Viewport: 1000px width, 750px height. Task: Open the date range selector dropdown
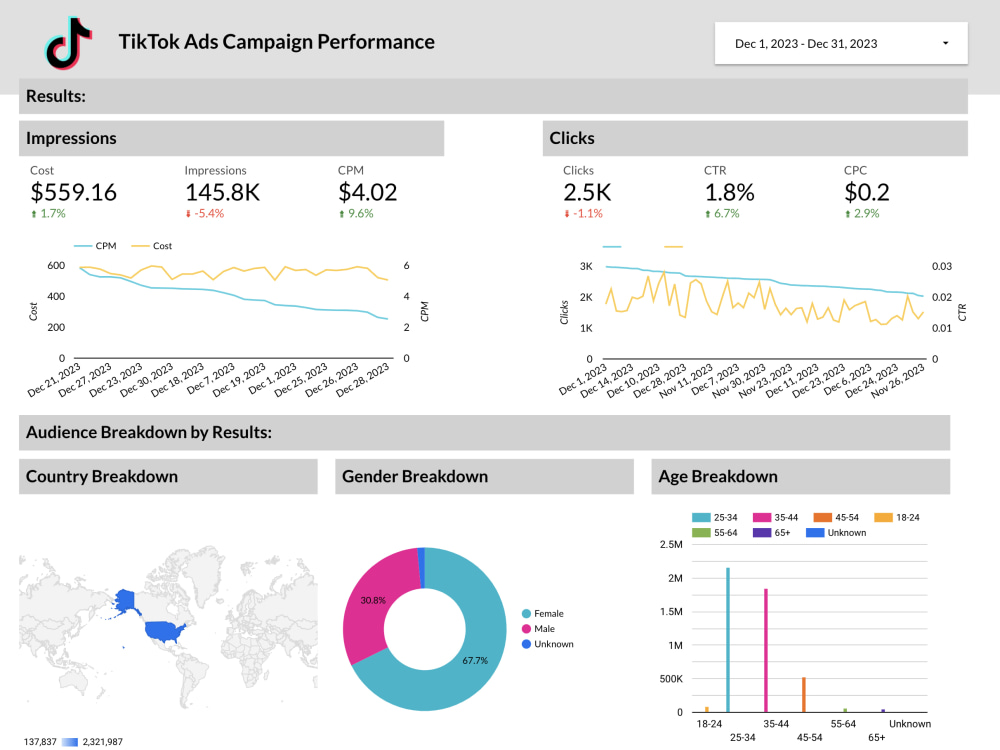coord(840,43)
